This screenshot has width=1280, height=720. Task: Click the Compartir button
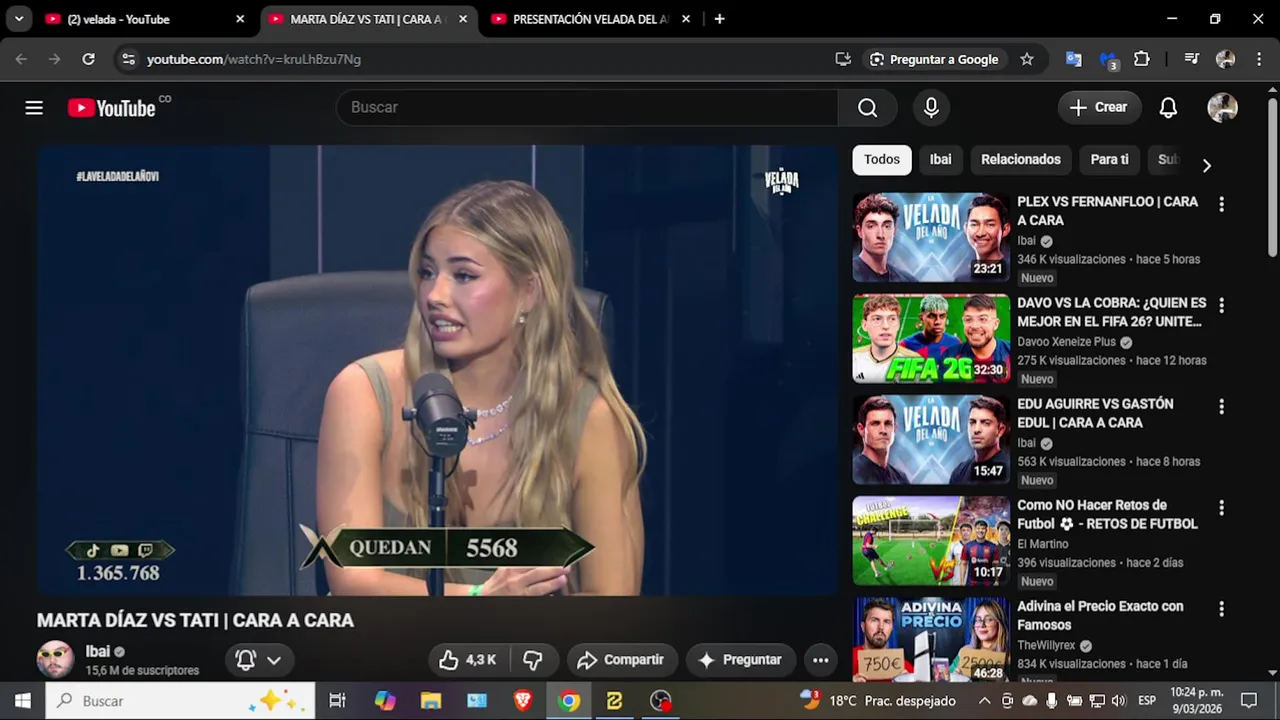621,660
